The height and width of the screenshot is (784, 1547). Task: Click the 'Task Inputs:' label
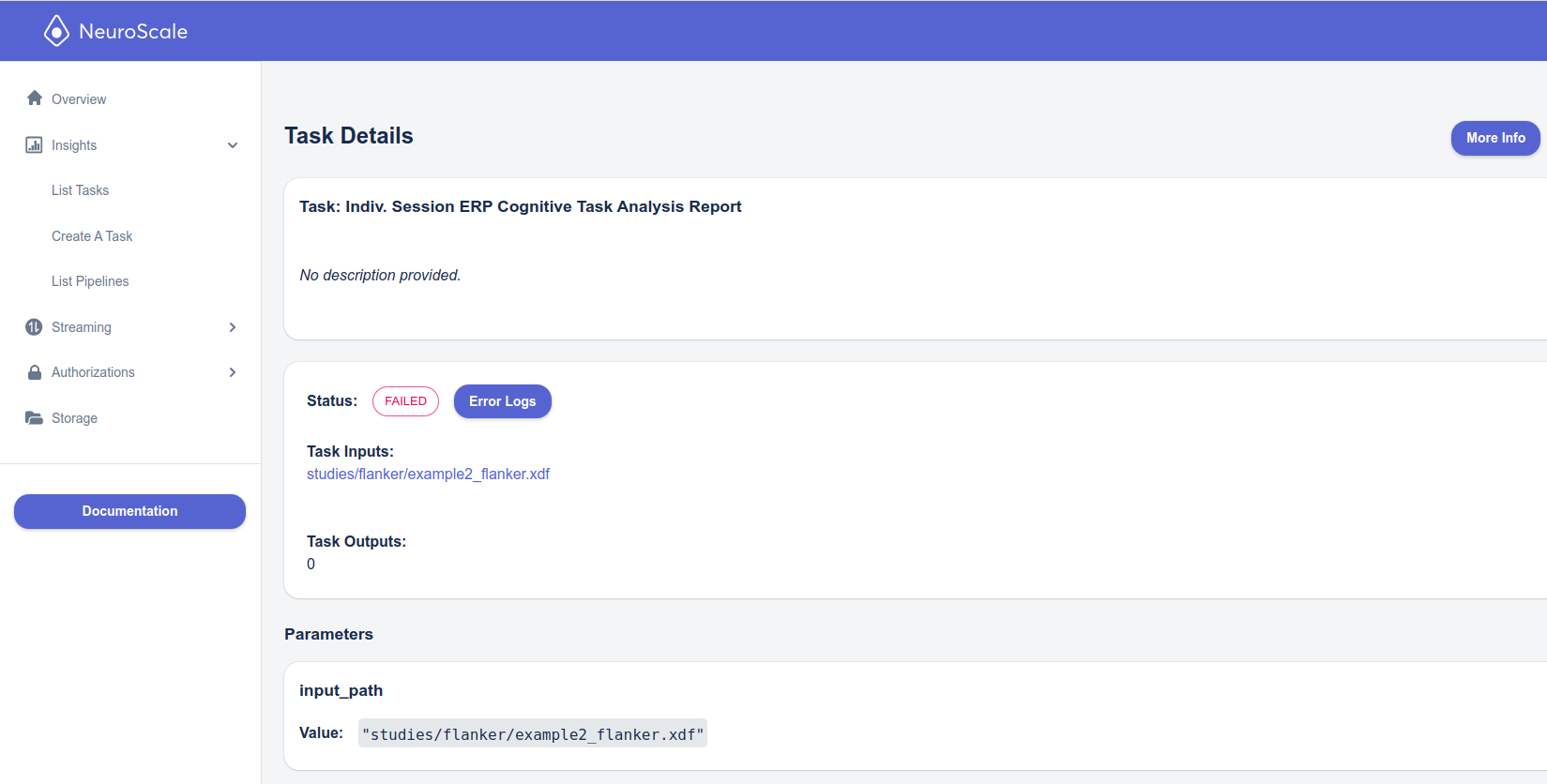[350, 451]
